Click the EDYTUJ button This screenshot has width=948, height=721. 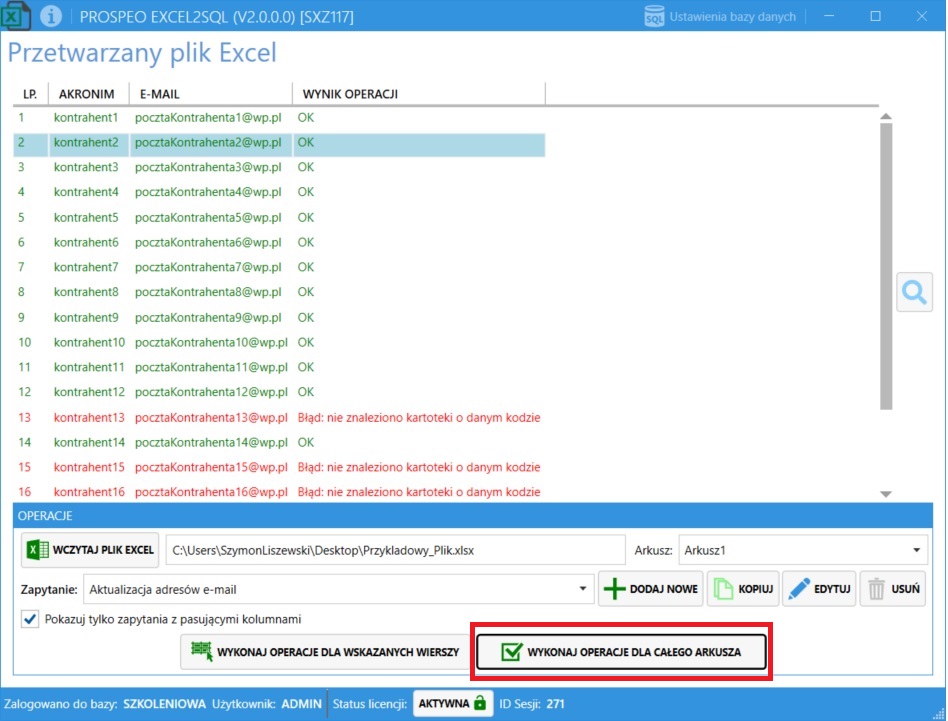(x=819, y=589)
